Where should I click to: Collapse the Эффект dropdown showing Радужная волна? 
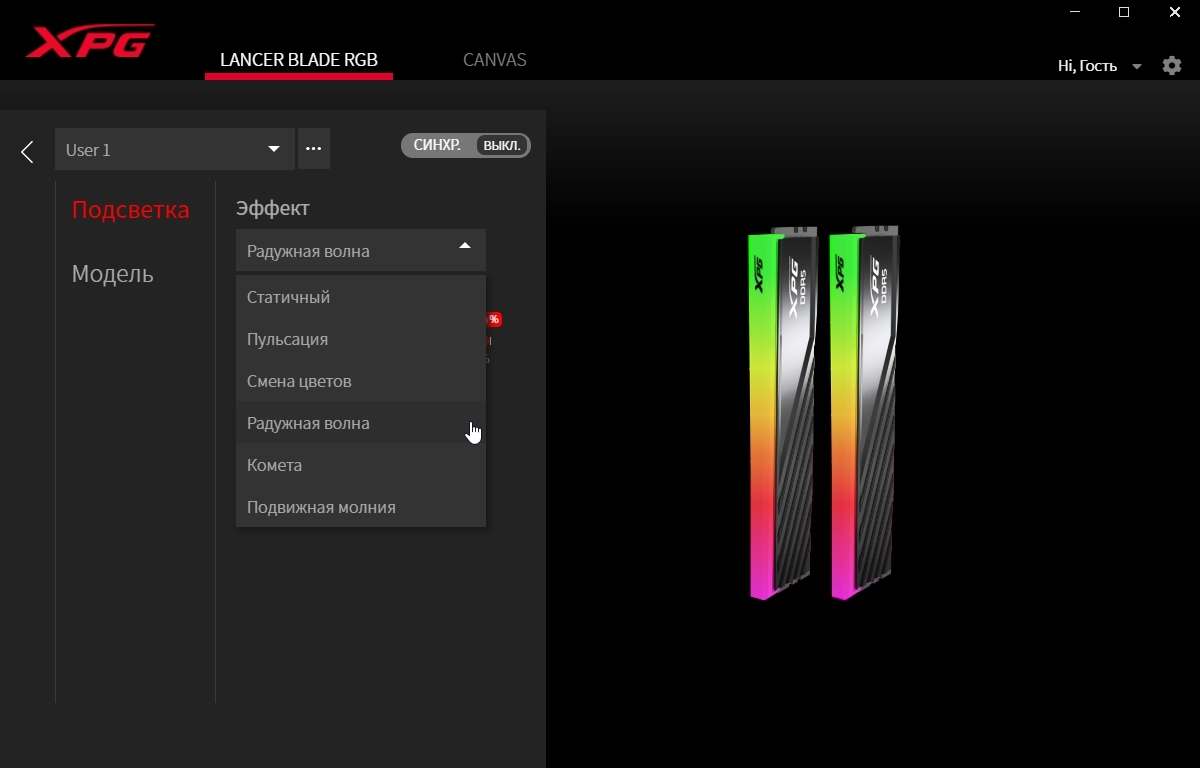pyautogui.click(x=361, y=250)
